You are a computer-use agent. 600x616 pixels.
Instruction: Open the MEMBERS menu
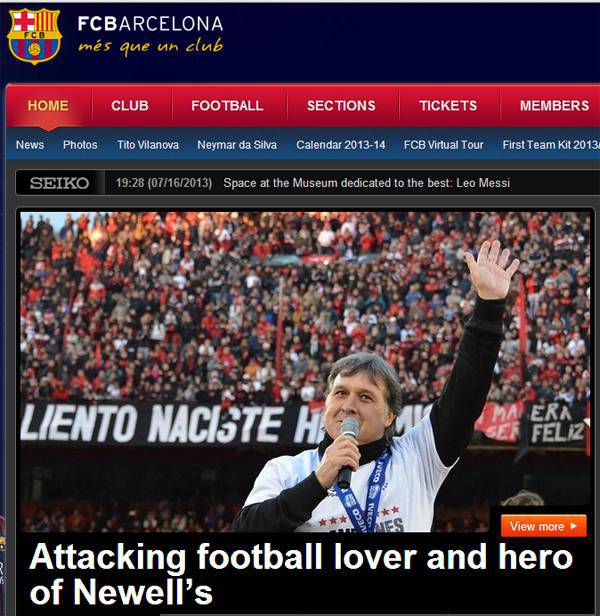(554, 105)
